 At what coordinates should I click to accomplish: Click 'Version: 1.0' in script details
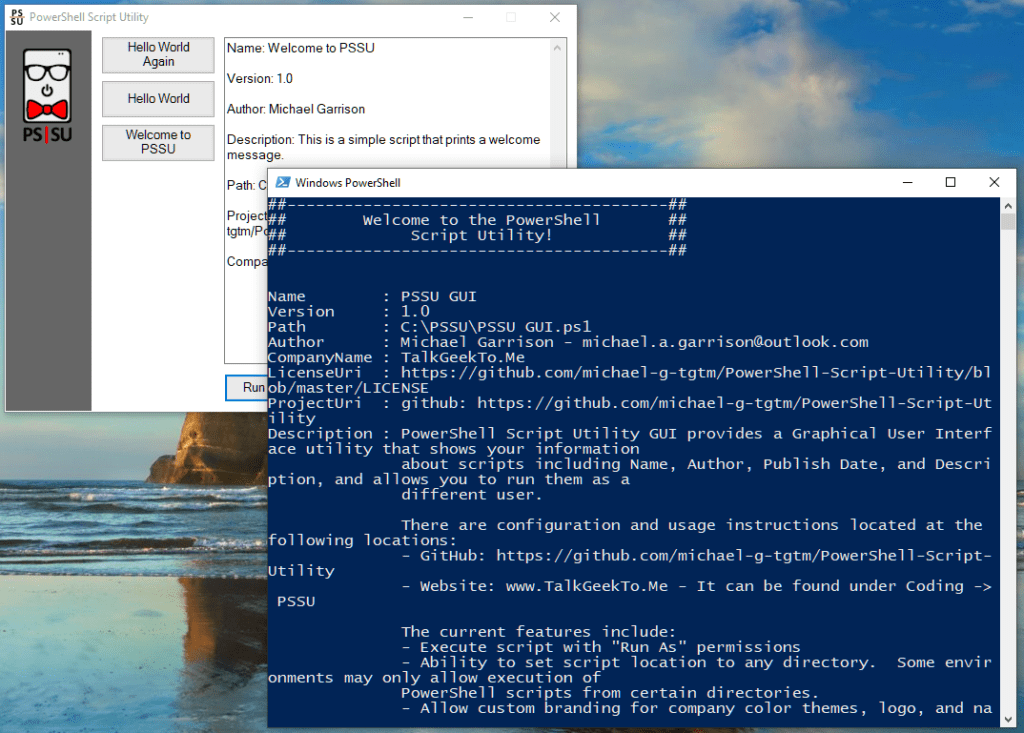259,78
